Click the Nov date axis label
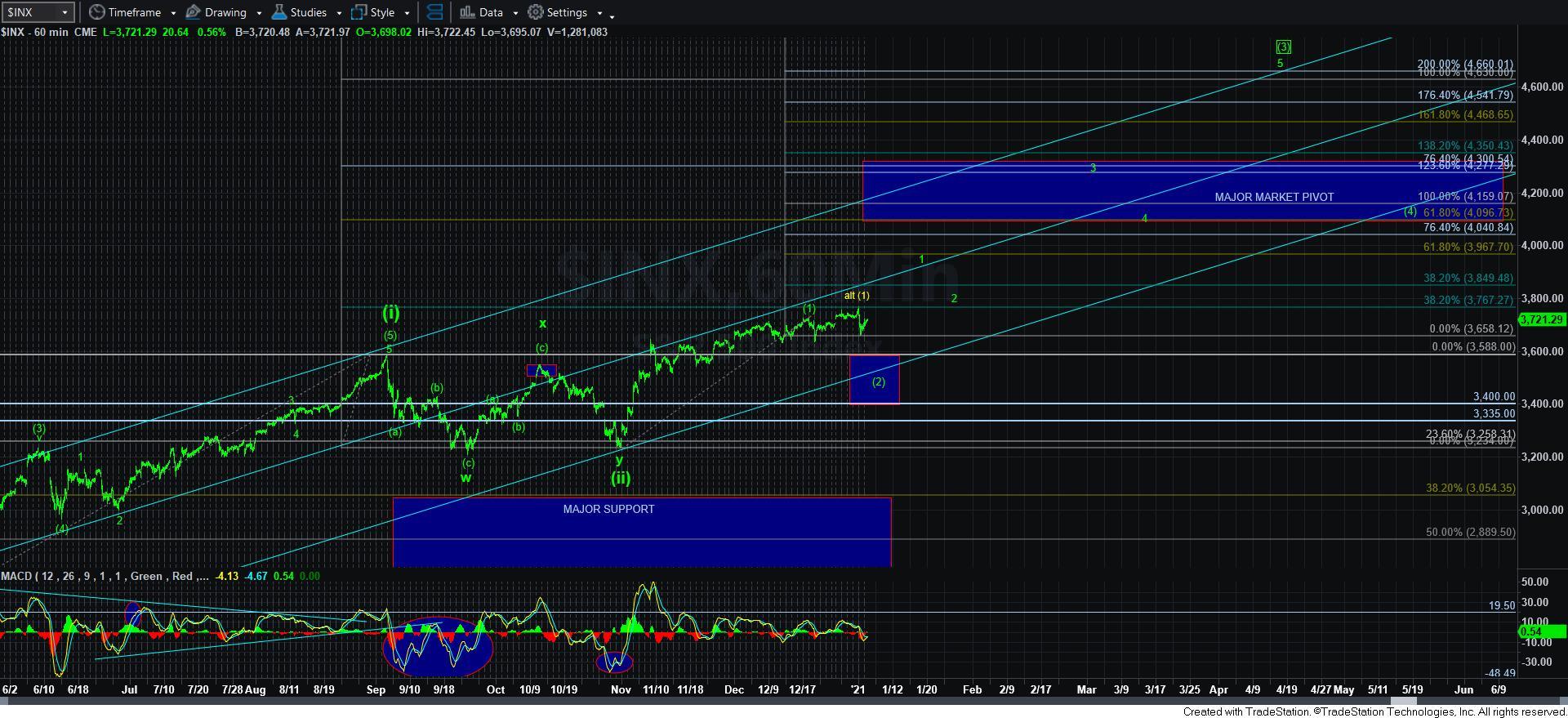Viewport: 1568px width, 718px height. 621,689
